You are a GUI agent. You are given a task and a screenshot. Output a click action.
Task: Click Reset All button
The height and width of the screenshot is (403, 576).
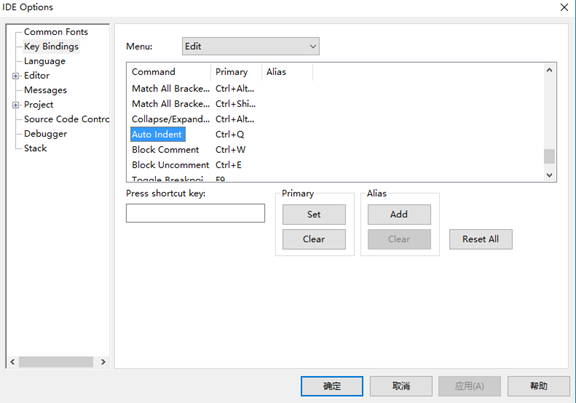point(480,239)
